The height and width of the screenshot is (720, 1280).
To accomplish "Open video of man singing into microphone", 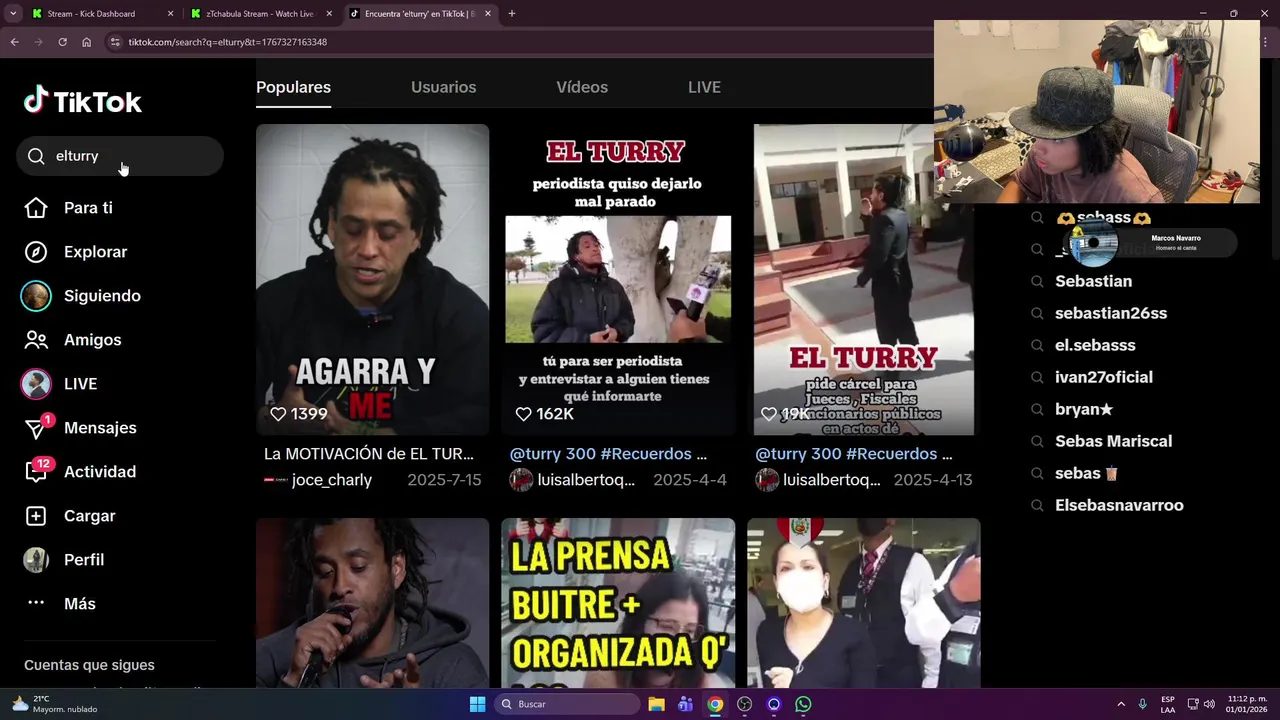I will click(x=372, y=603).
